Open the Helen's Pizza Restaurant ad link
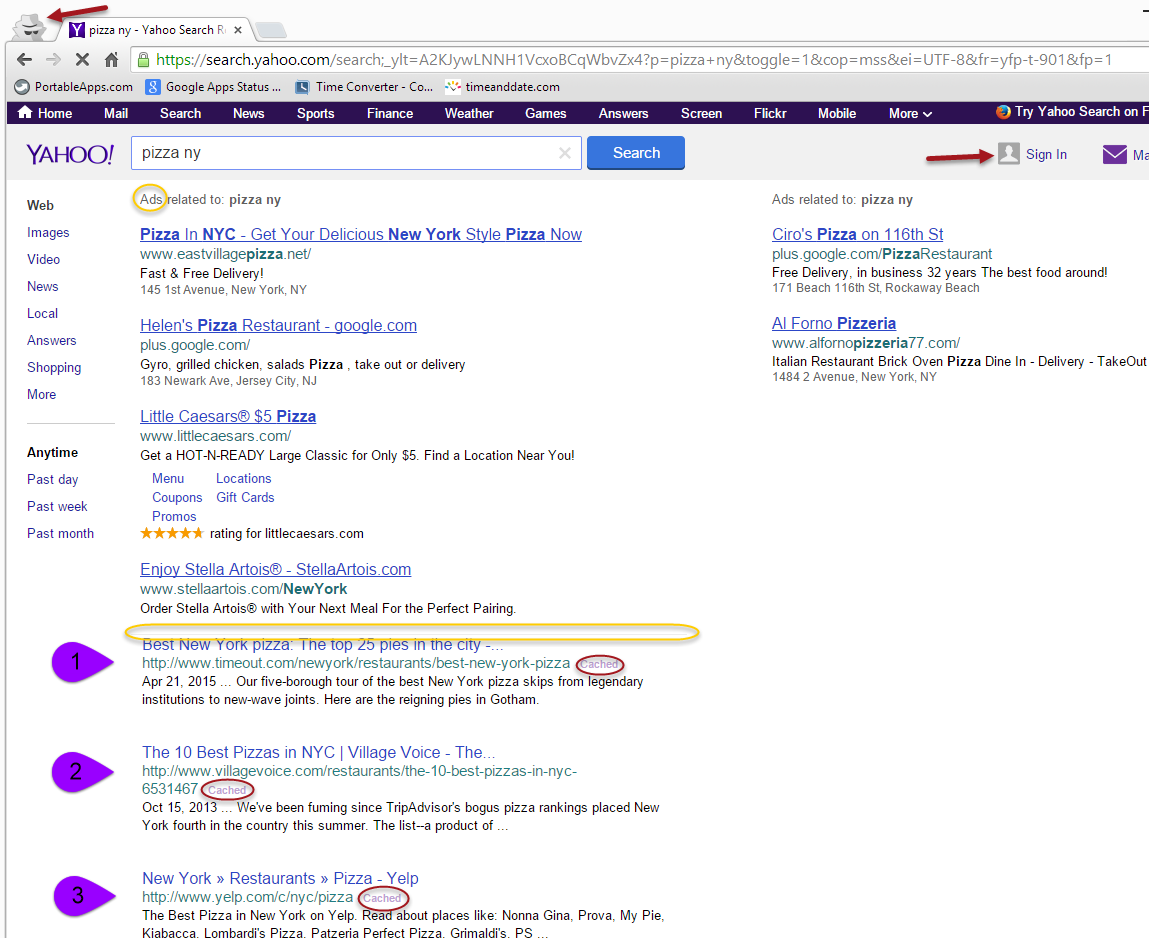This screenshot has height=938, width=1149. point(278,325)
